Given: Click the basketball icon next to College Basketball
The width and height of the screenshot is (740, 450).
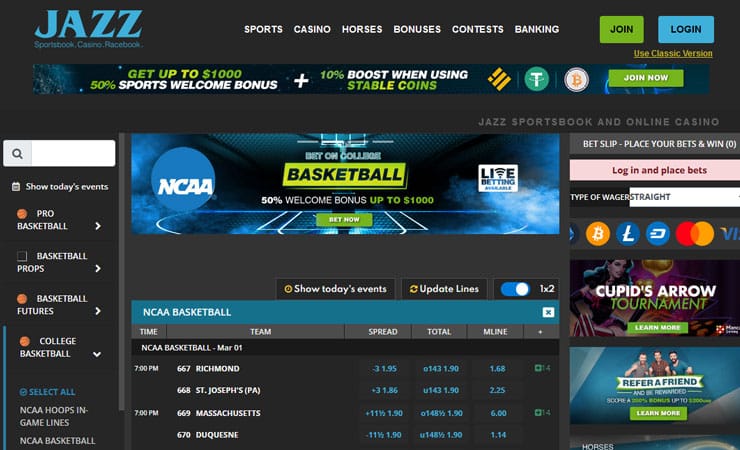Looking at the screenshot, I should tap(25, 341).
